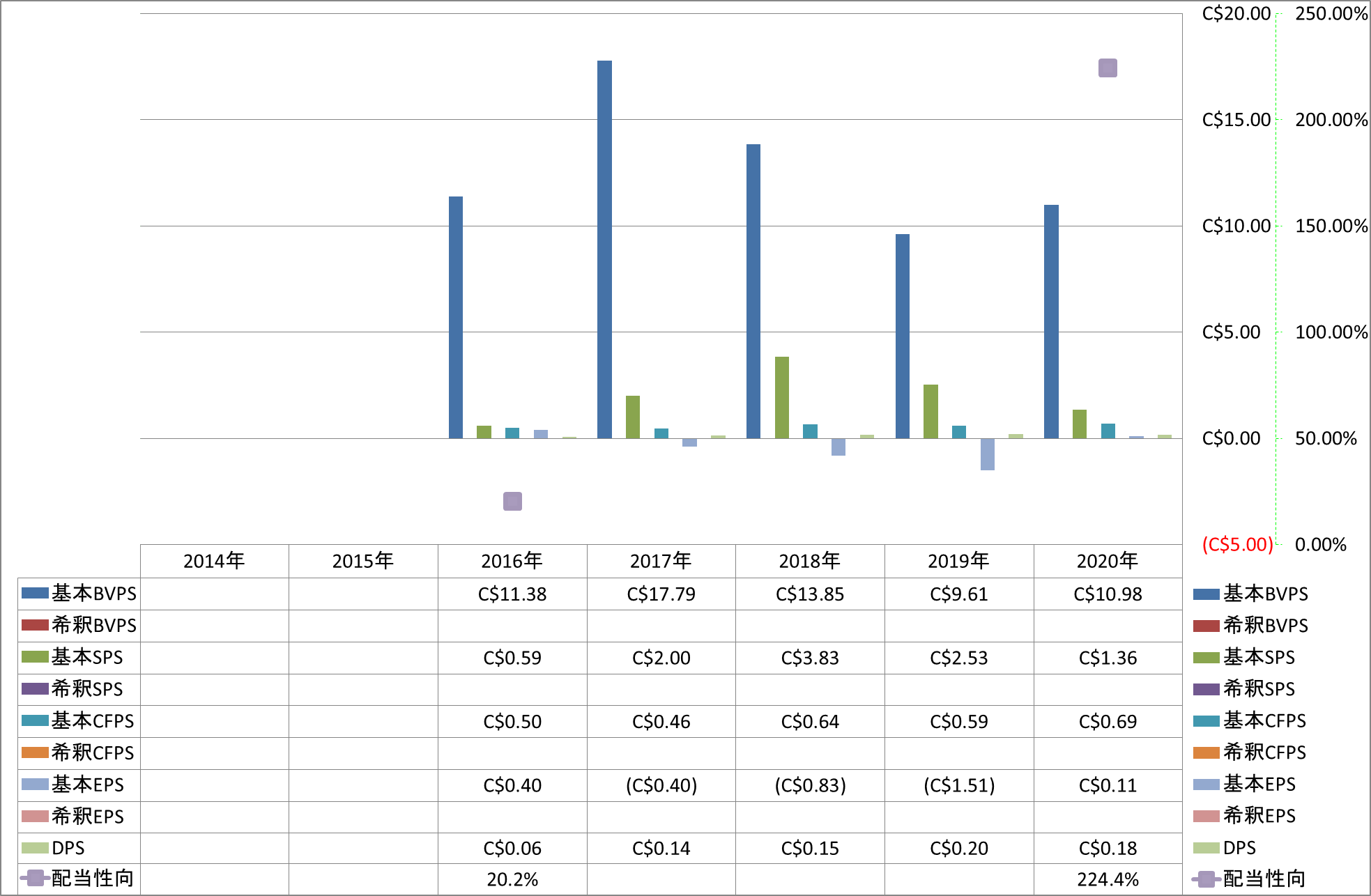Click the C$20.00 axis label
Image resolution: width=1371 pixels, height=896 pixels.
pos(1236,13)
